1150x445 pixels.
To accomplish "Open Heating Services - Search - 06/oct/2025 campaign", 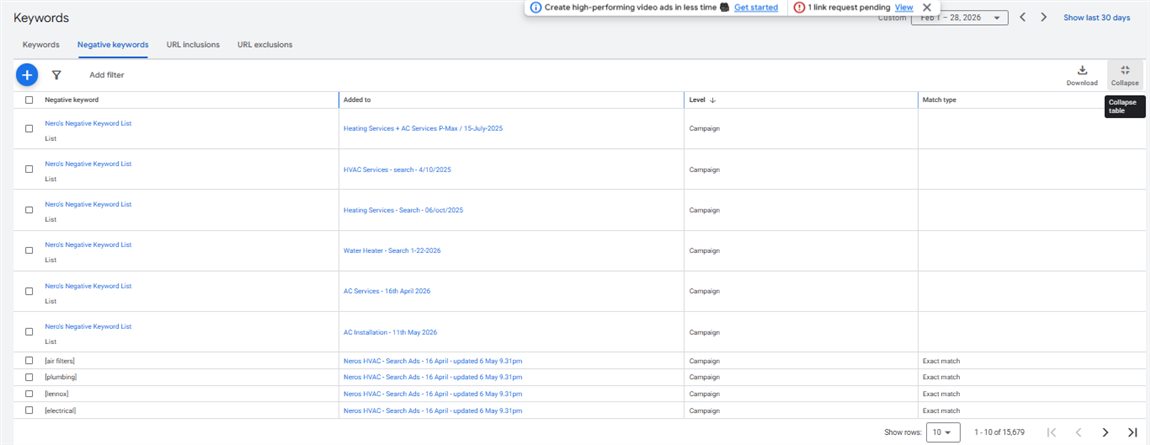I will coord(403,210).
